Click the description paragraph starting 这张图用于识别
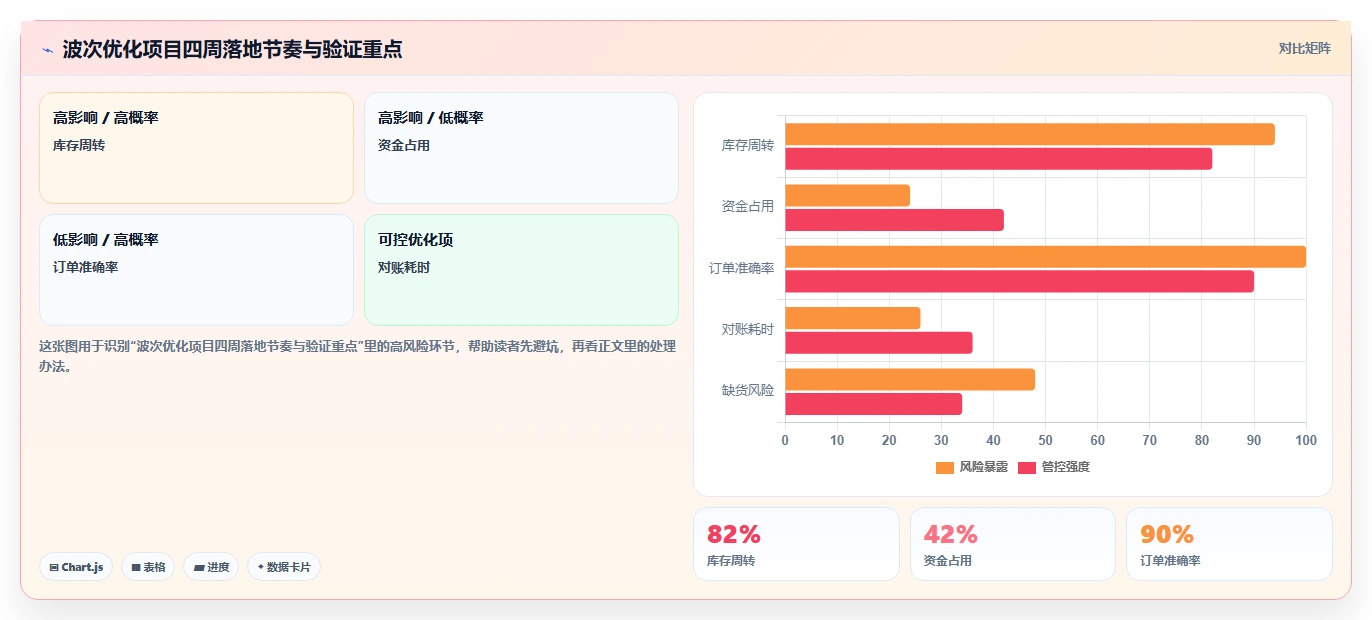Viewport: 1372px width, 620px height. pos(357,356)
